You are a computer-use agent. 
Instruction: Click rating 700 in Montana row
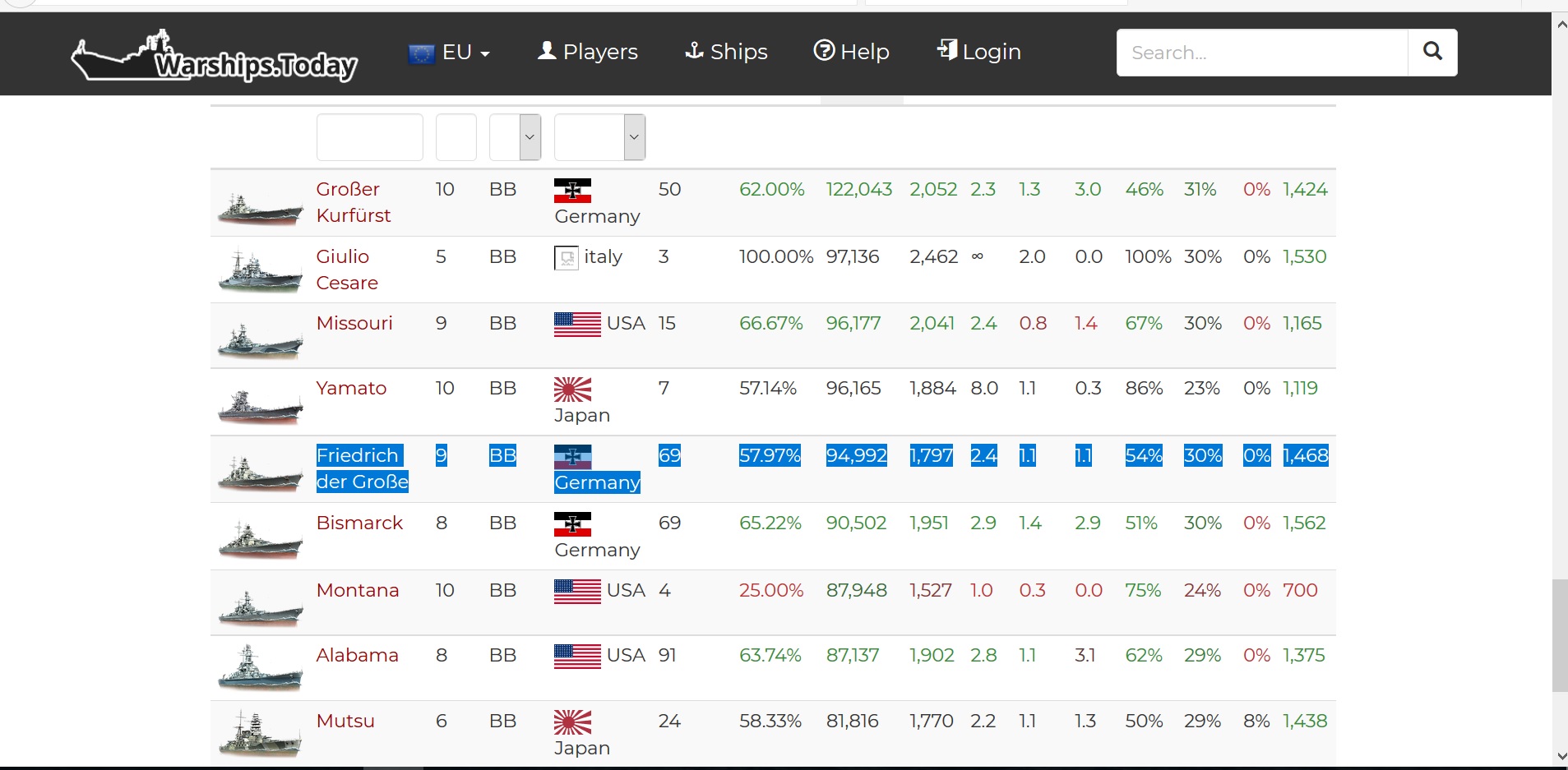[1300, 590]
